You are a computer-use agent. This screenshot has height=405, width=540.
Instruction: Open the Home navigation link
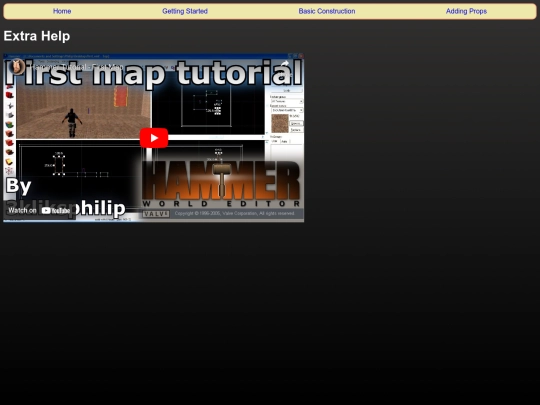(x=62, y=11)
